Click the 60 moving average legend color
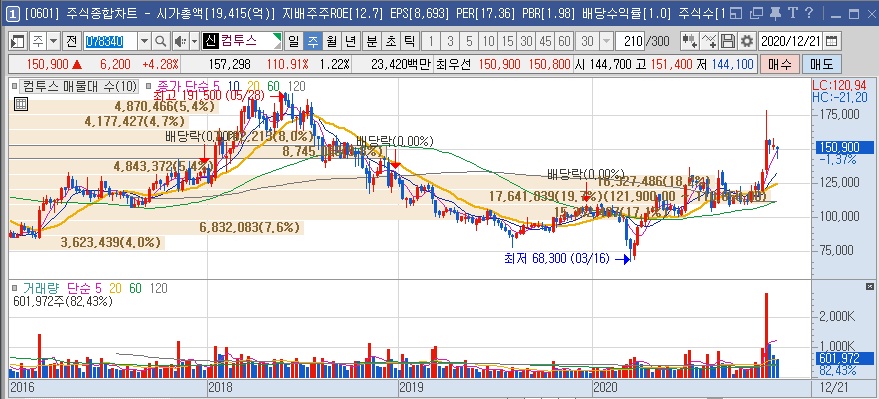The width and height of the screenshot is (879, 399). pyautogui.click(x=274, y=86)
